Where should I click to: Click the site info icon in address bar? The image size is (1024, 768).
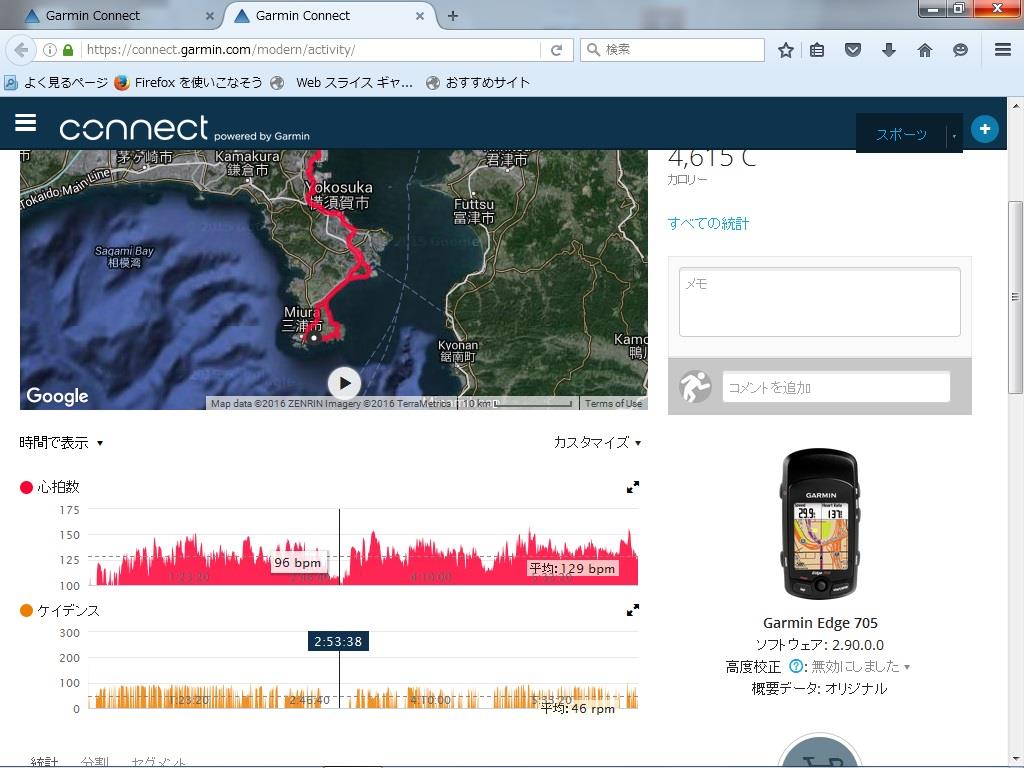tap(50, 50)
